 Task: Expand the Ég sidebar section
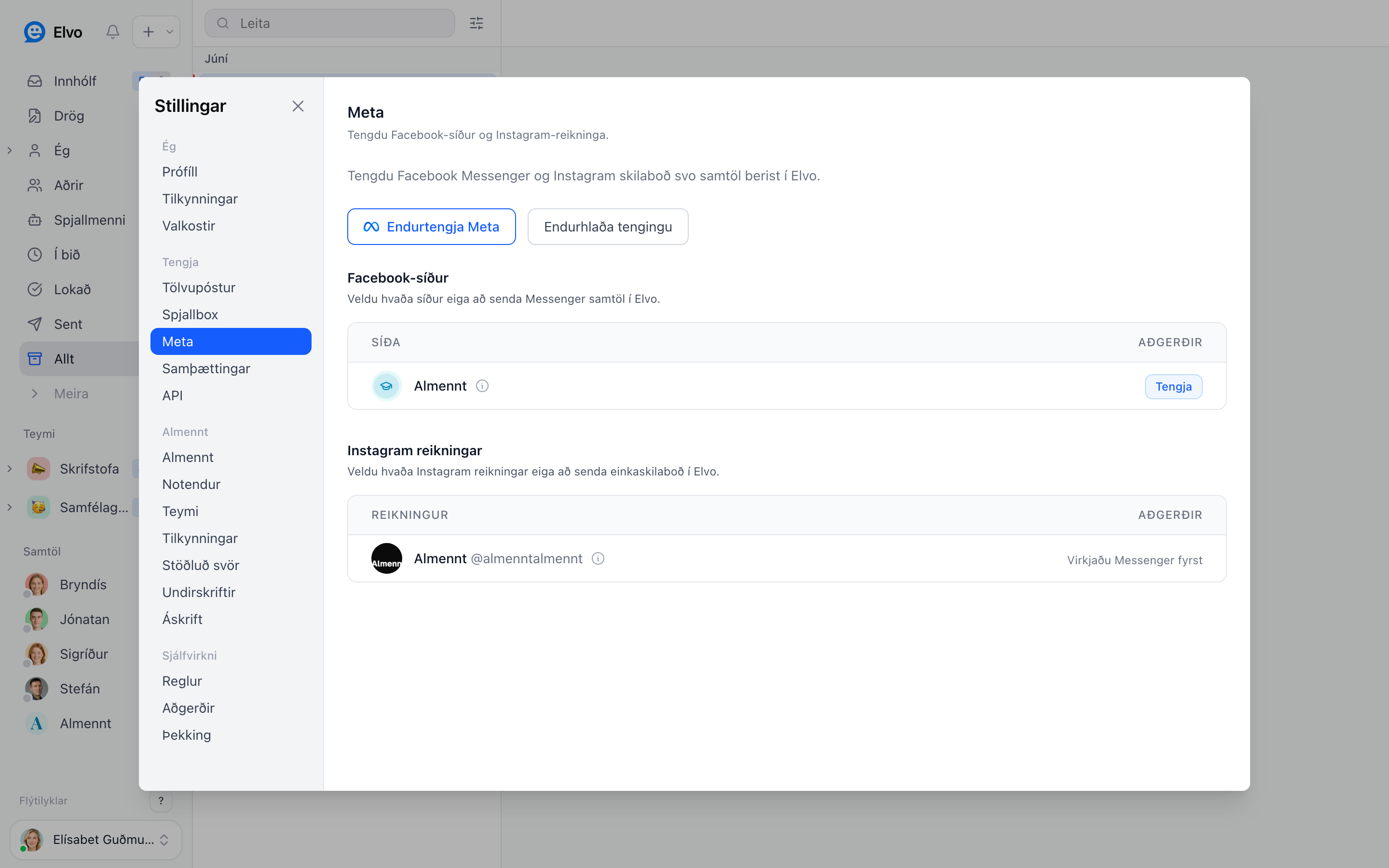point(10,150)
